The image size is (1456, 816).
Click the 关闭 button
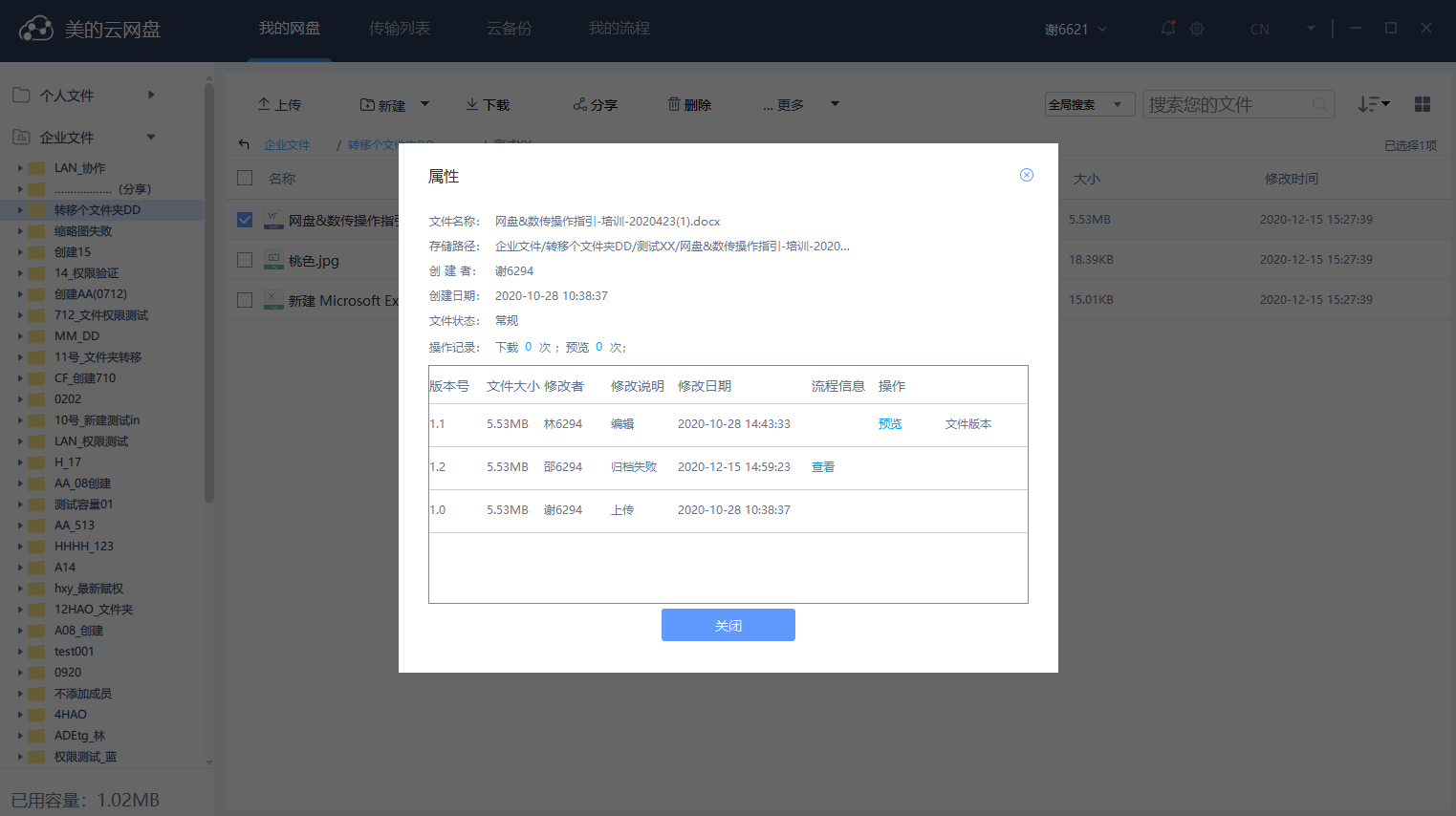pyautogui.click(x=728, y=625)
